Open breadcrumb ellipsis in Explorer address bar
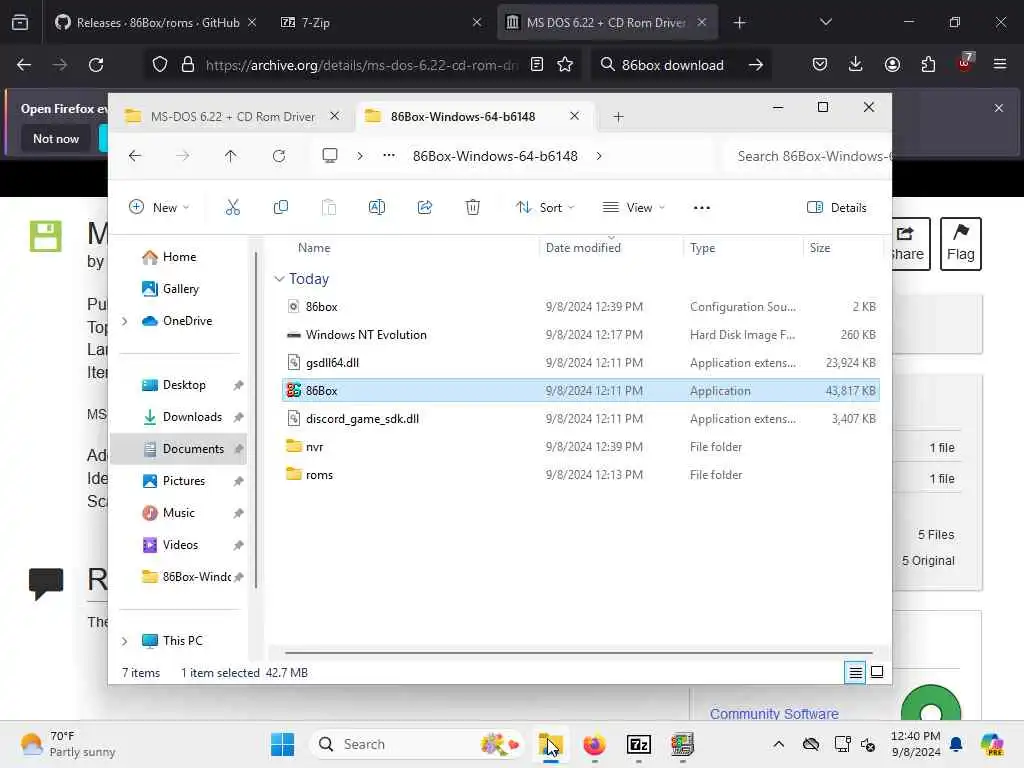Image resolution: width=1024 pixels, height=768 pixels. (x=389, y=156)
